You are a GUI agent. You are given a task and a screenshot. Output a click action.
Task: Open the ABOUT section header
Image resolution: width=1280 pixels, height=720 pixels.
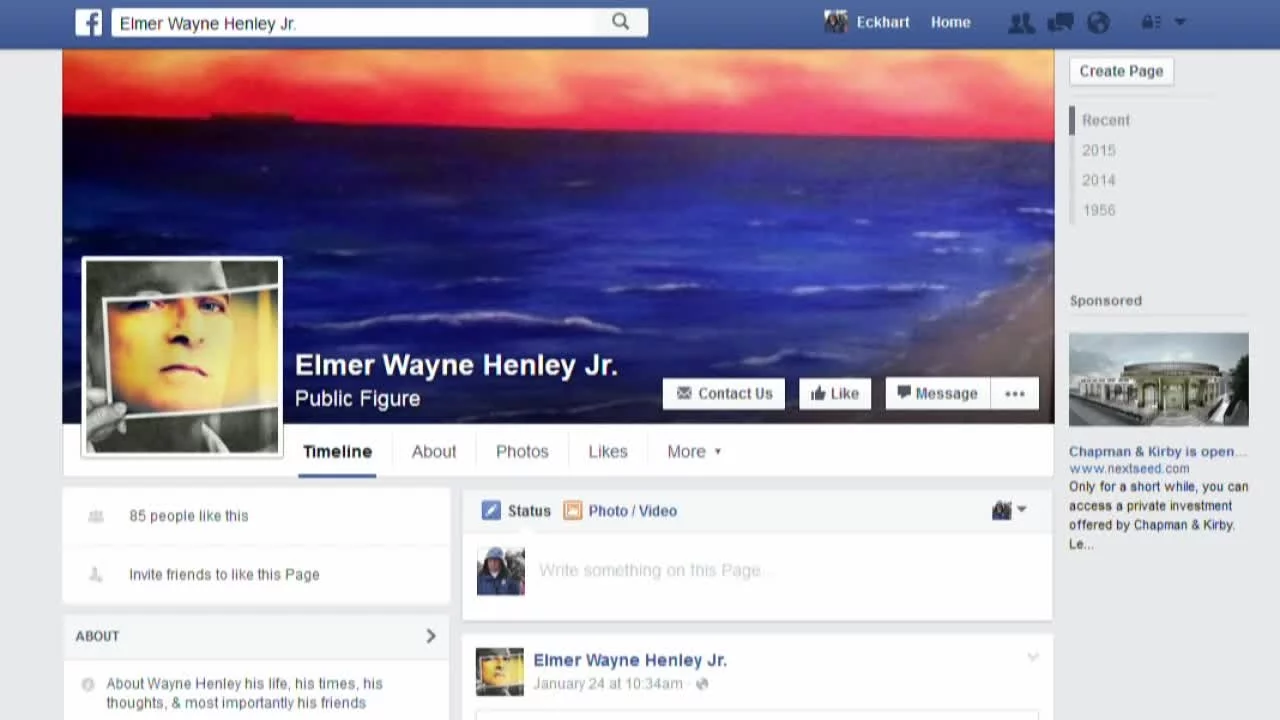(x=256, y=636)
